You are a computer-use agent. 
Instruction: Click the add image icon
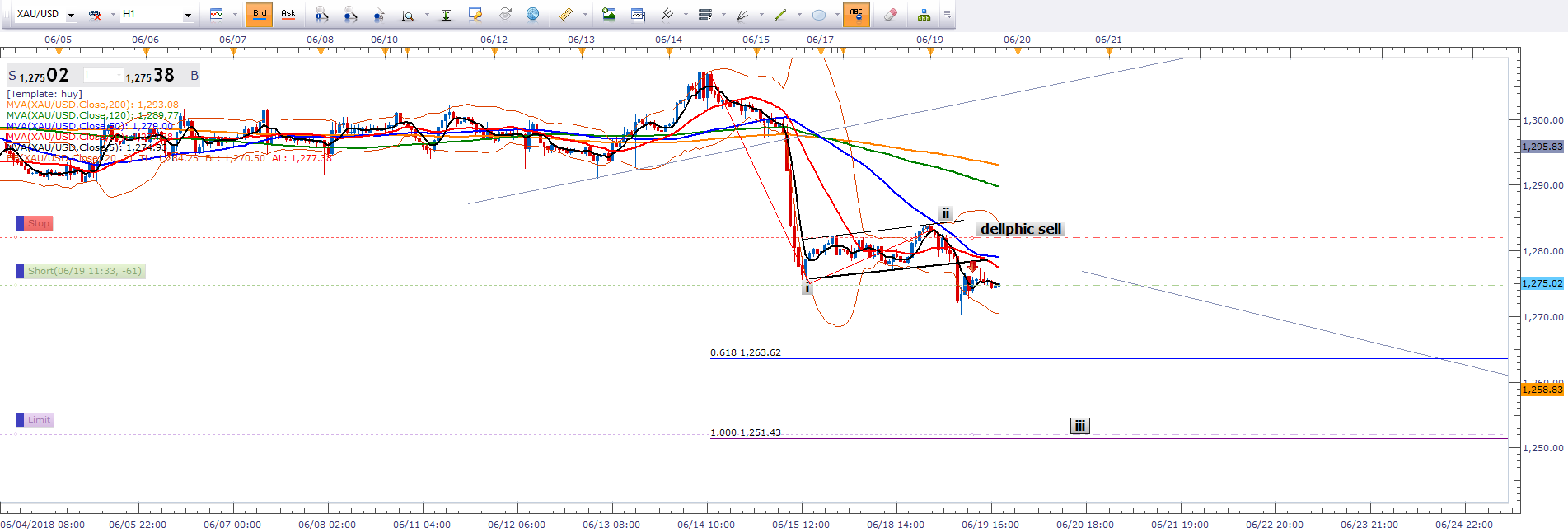609,14
